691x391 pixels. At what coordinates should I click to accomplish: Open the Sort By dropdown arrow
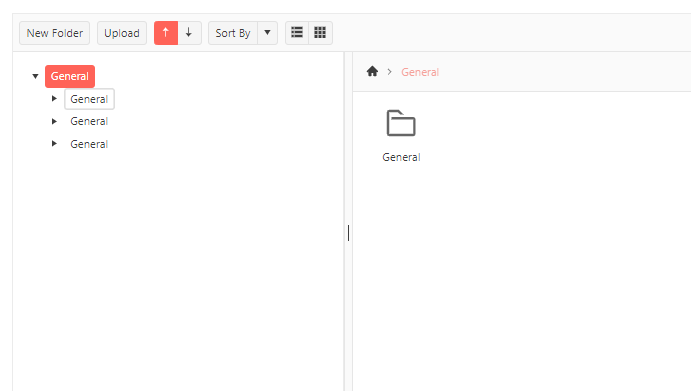click(267, 33)
